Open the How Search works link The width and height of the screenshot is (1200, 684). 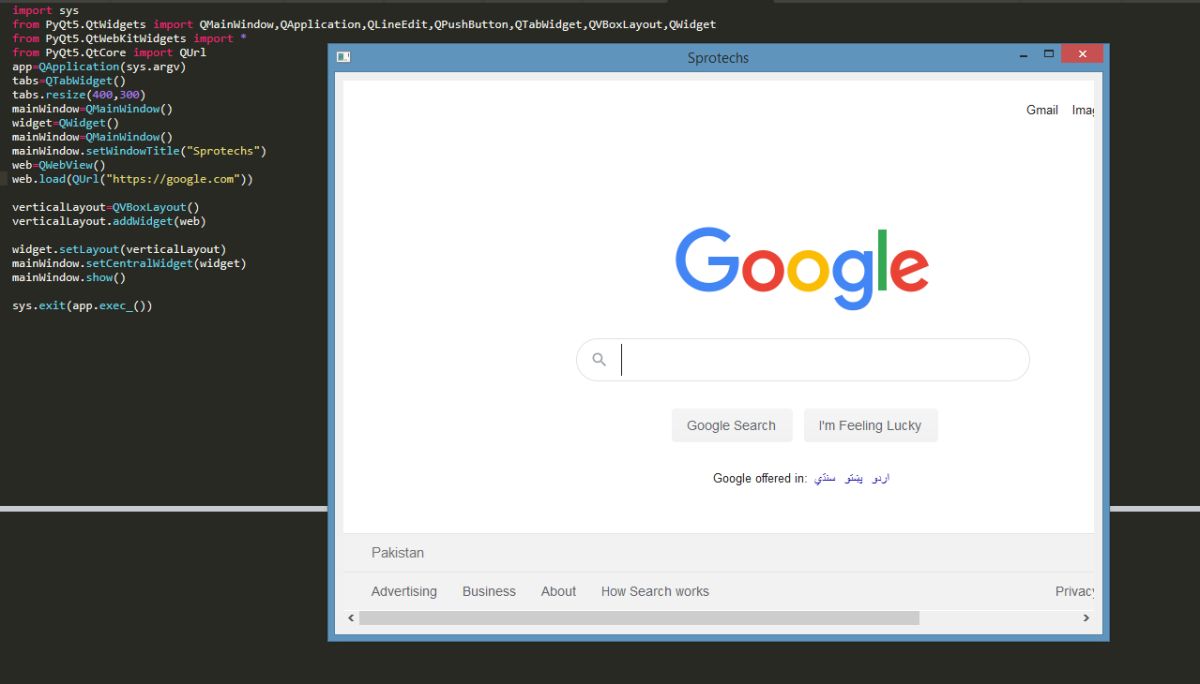click(655, 591)
